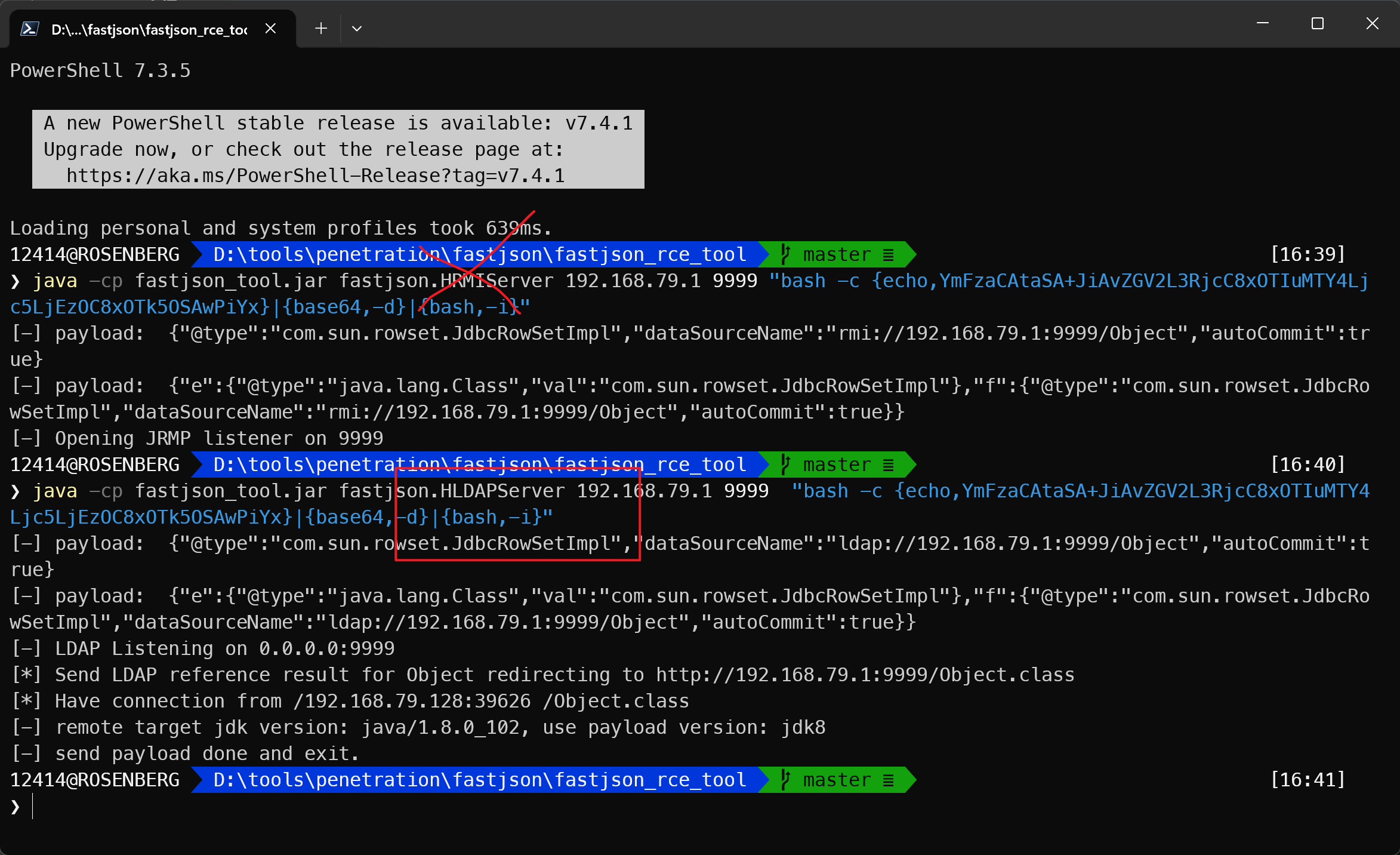Click 'LDAP Listening on 0.0.0.0:9999' line

point(202,648)
